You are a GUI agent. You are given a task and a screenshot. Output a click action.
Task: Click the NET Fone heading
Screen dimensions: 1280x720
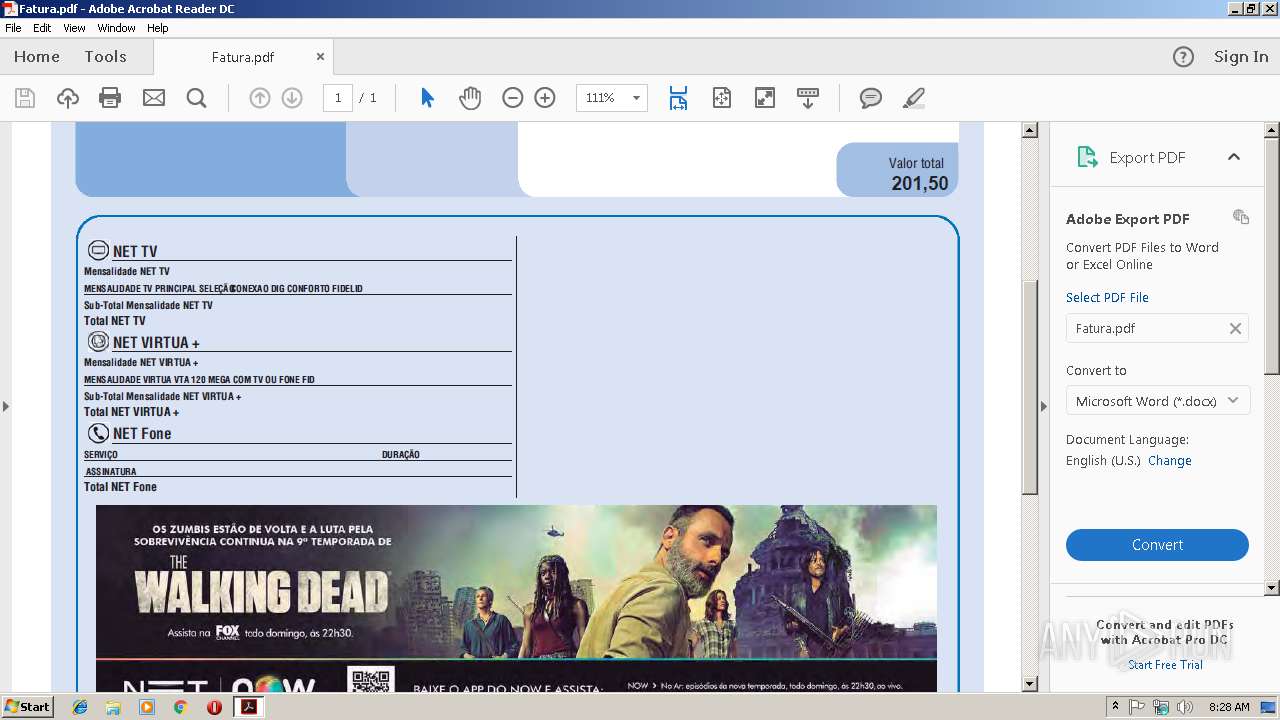click(x=142, y=433)
